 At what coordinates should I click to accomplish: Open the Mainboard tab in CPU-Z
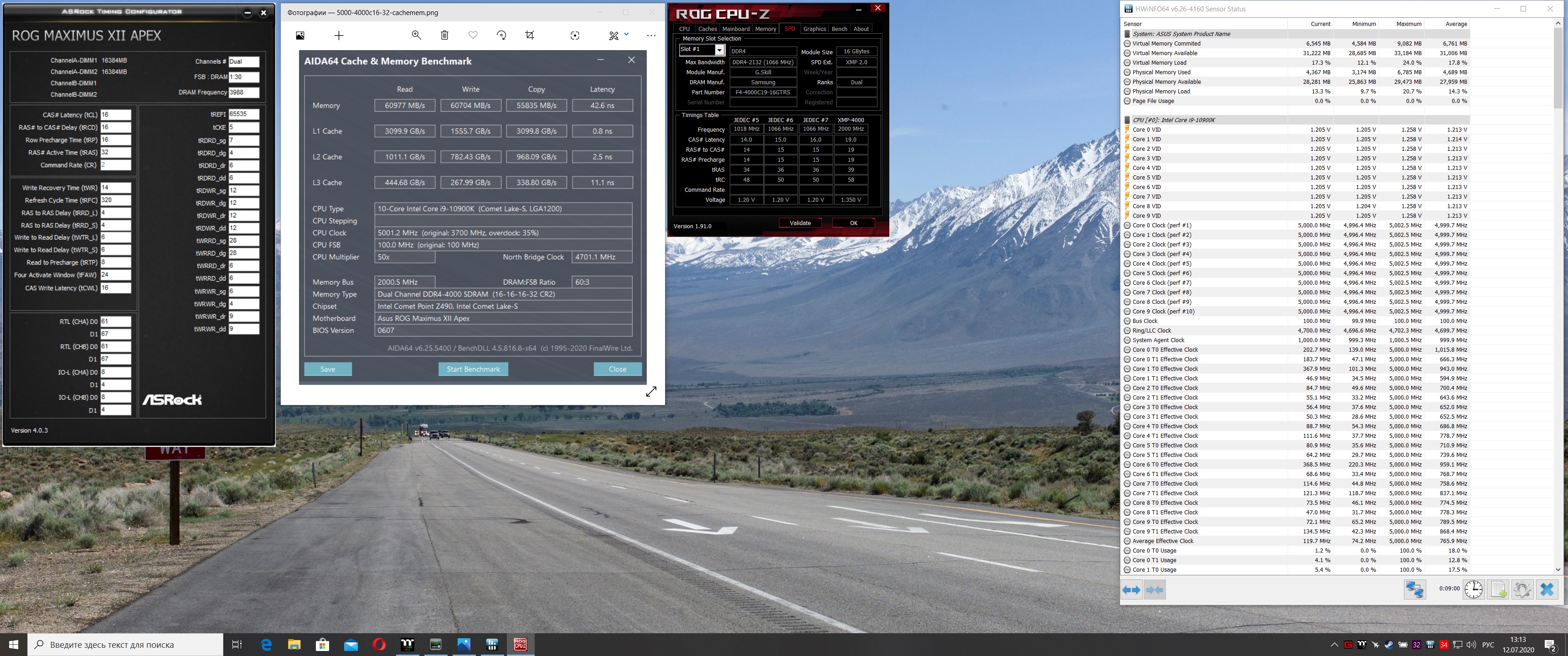(736, 29)
